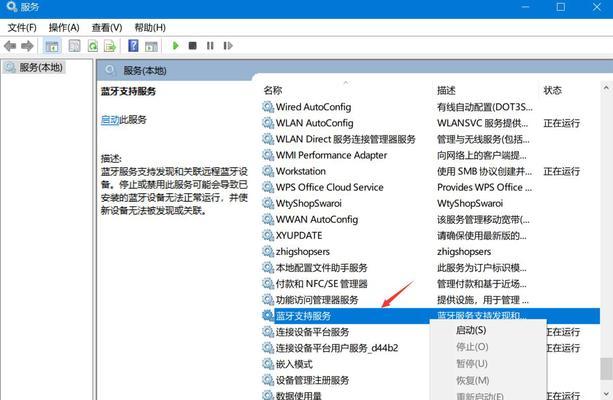Screen dimensions: 613x400
Task: Click gear icon of Workstation service
Action: pos(268,171)
